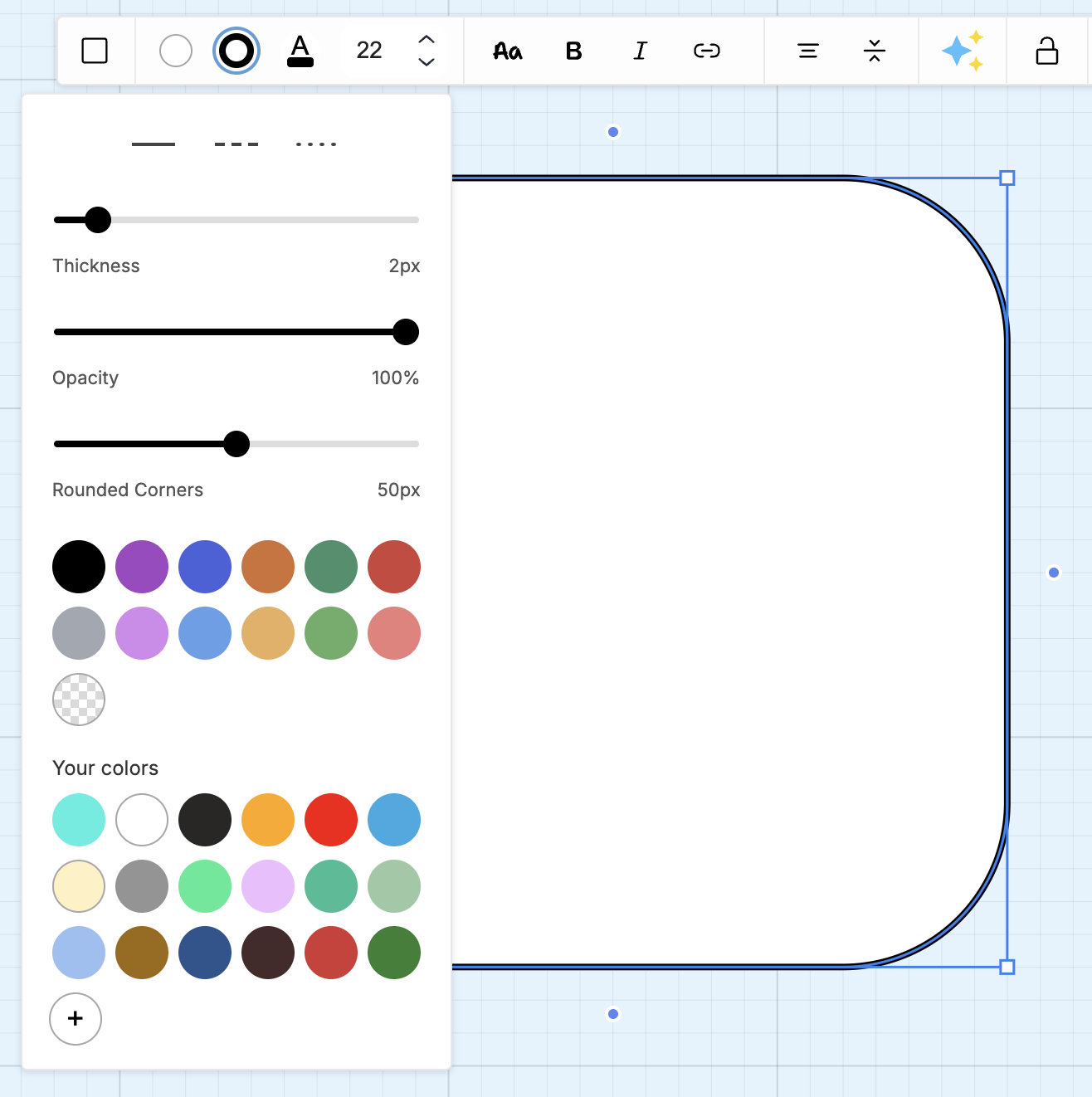Select the bright red swatch in Your colors
The image size is (1092, 1097).
[331, 820]
